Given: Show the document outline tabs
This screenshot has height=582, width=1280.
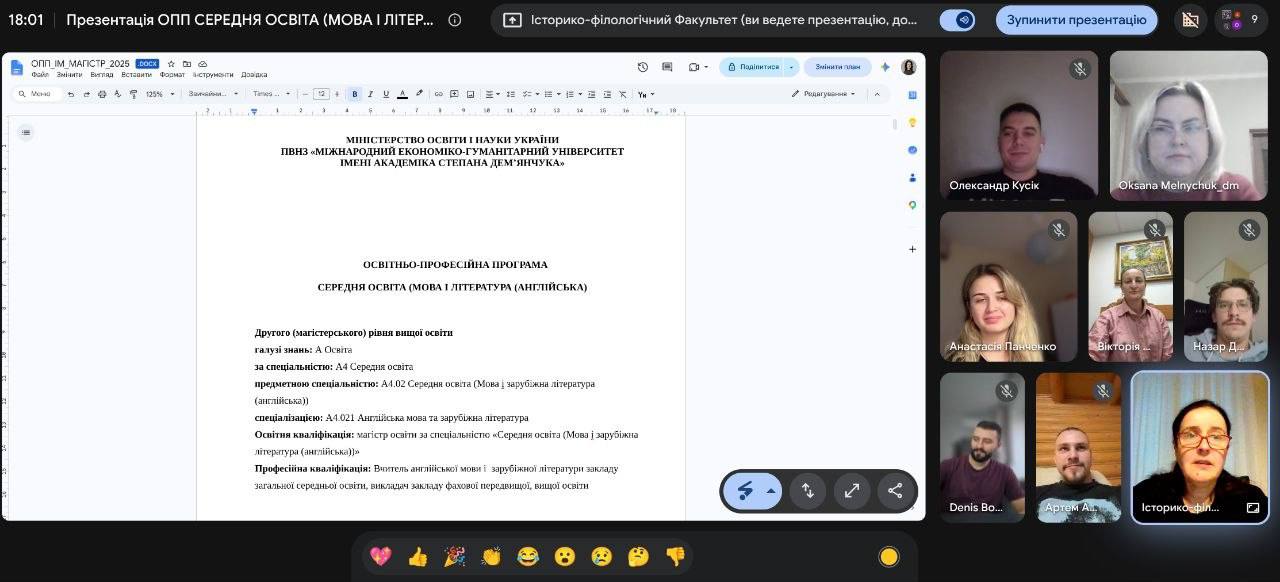Looking at the screenshot, I should (x=26, y=132).
